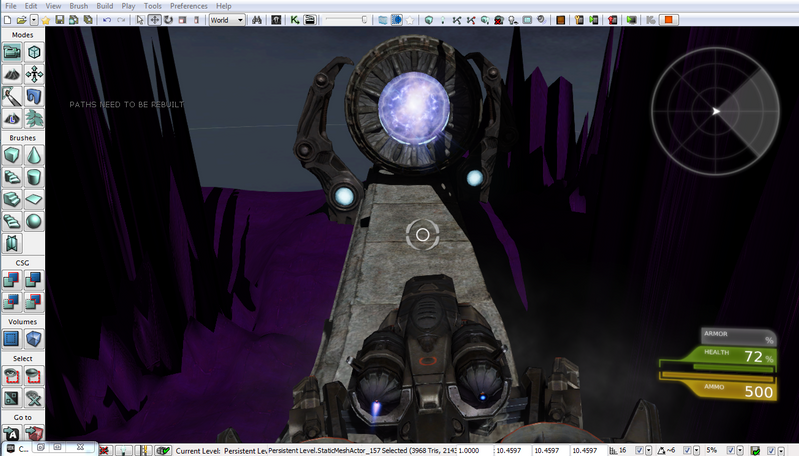This screenshot has width=799, height=456.
Task: Open the drag grid size dropdown
Action: coord(649,451)
